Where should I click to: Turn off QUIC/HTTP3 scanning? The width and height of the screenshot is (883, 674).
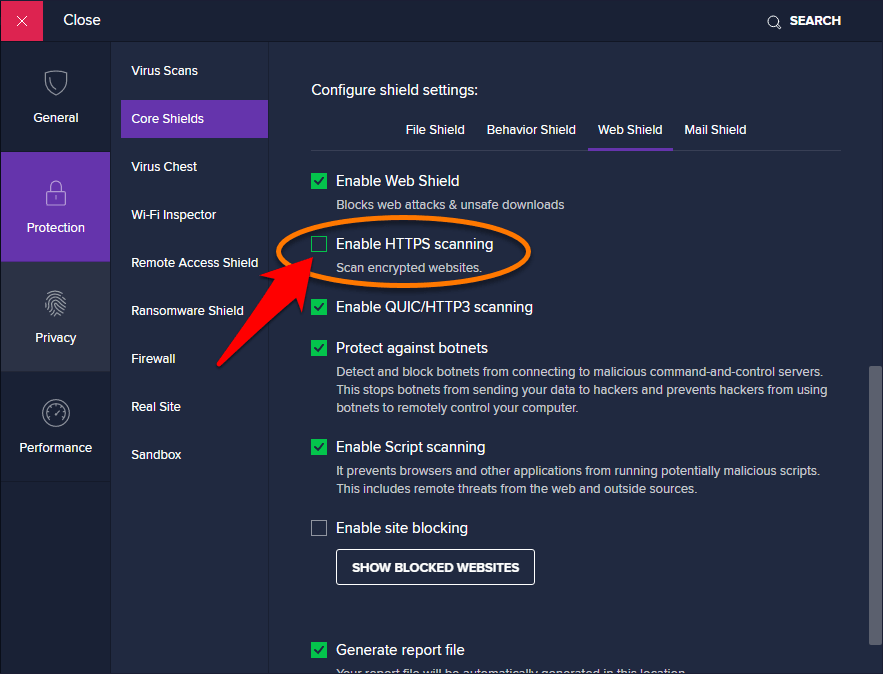(318, 307)
